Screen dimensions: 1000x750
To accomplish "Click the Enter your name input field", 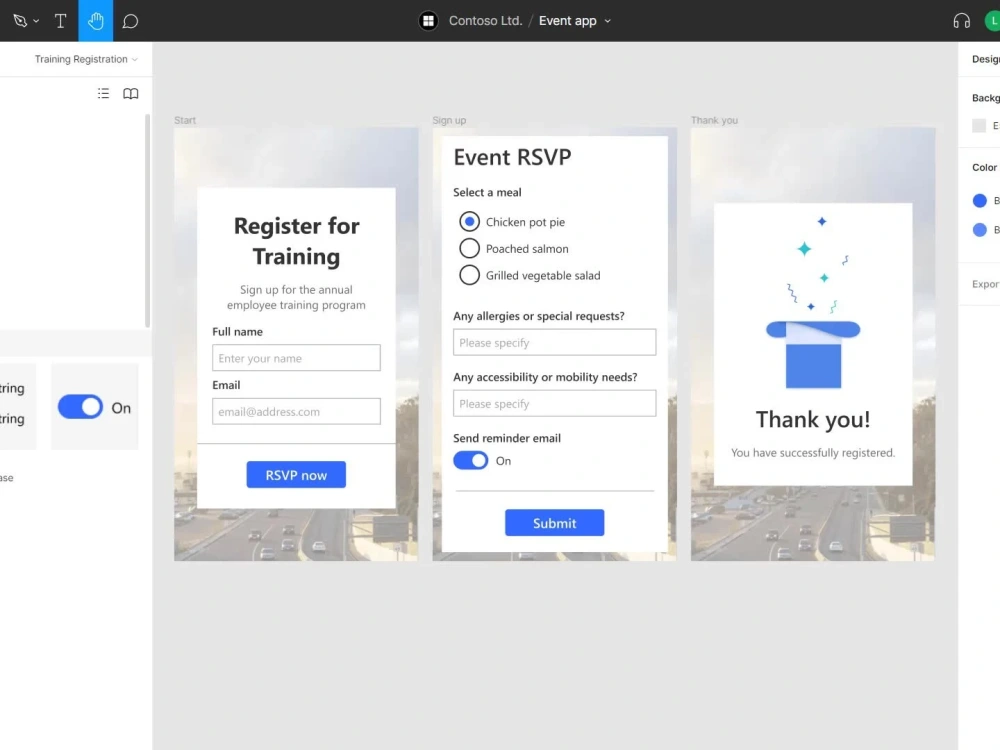I will click(296, 357).
